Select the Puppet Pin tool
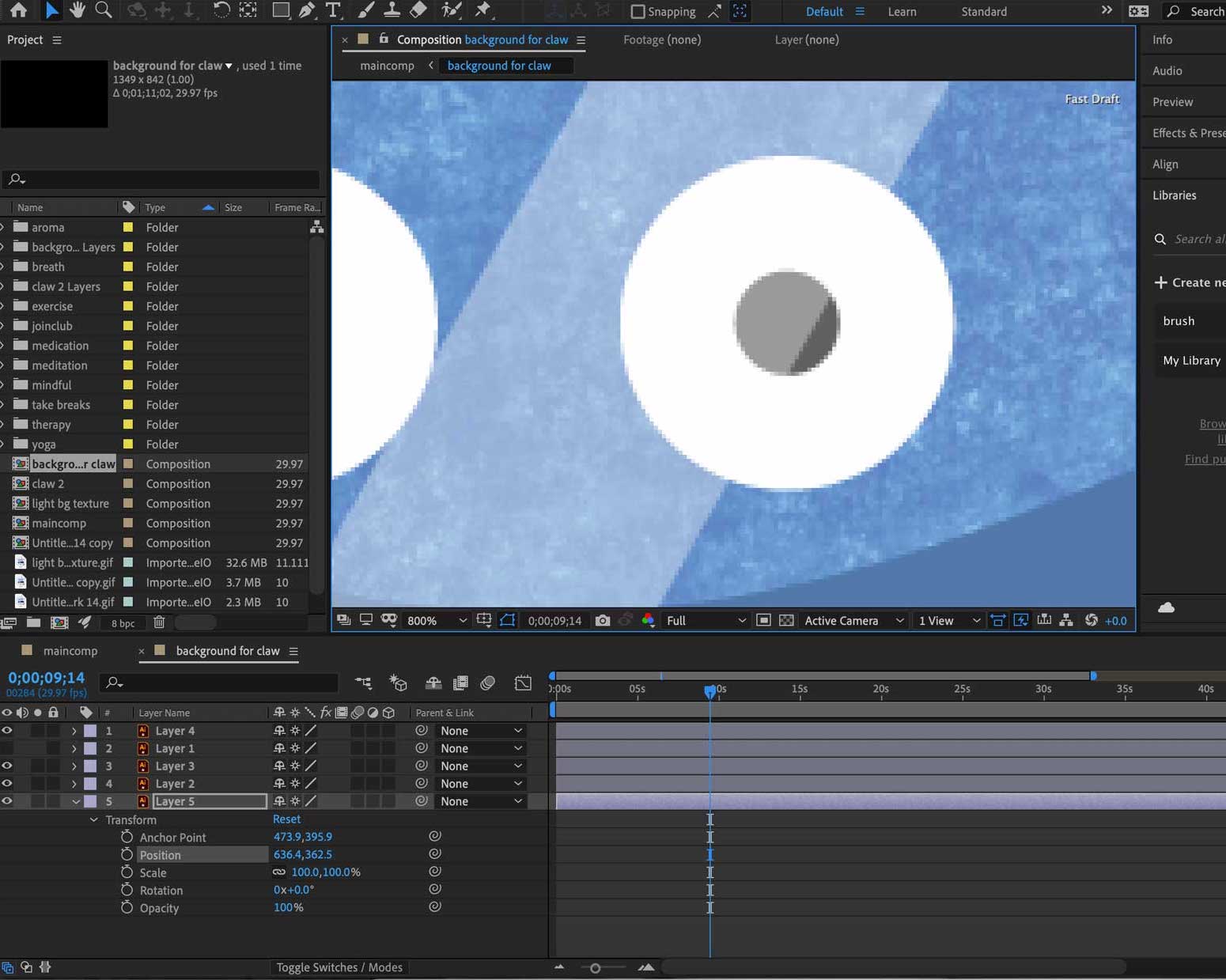The image size is (1226, 980). coord(482,10)
